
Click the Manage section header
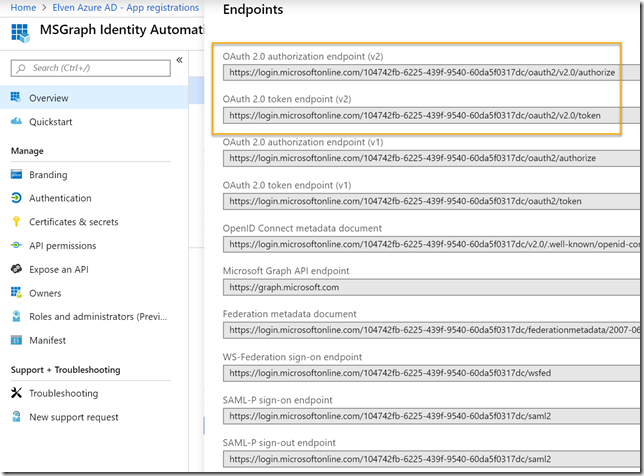(27, 151)
